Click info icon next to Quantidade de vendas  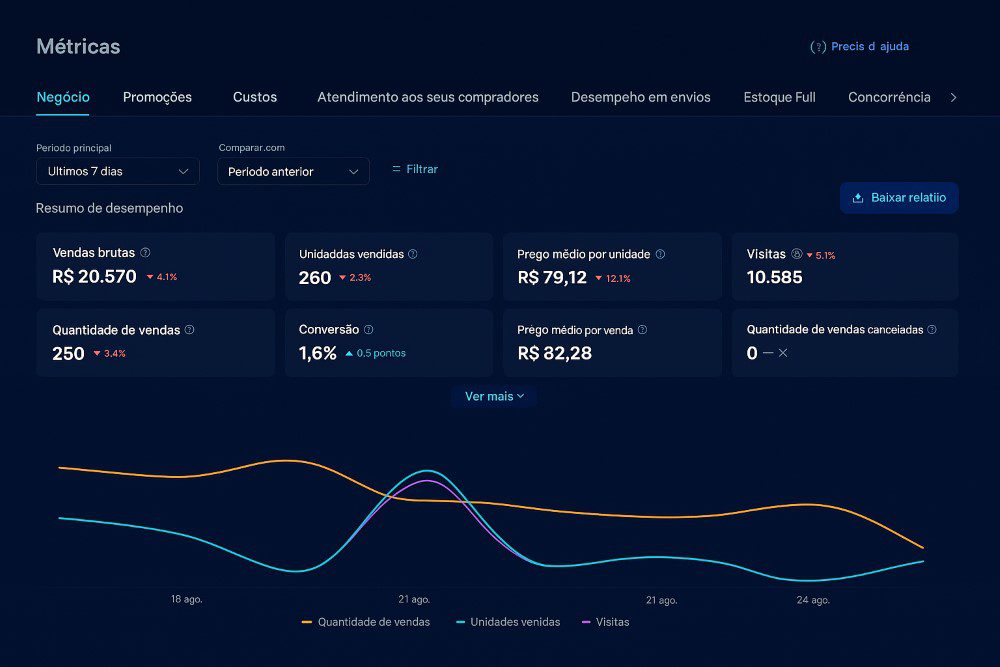coord(190,329)
